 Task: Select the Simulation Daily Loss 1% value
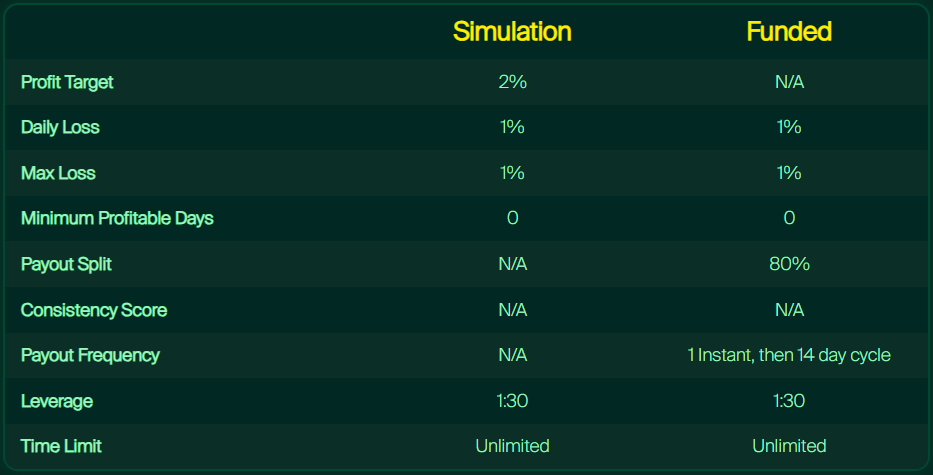pyautogui.click(x=512, y=127)
